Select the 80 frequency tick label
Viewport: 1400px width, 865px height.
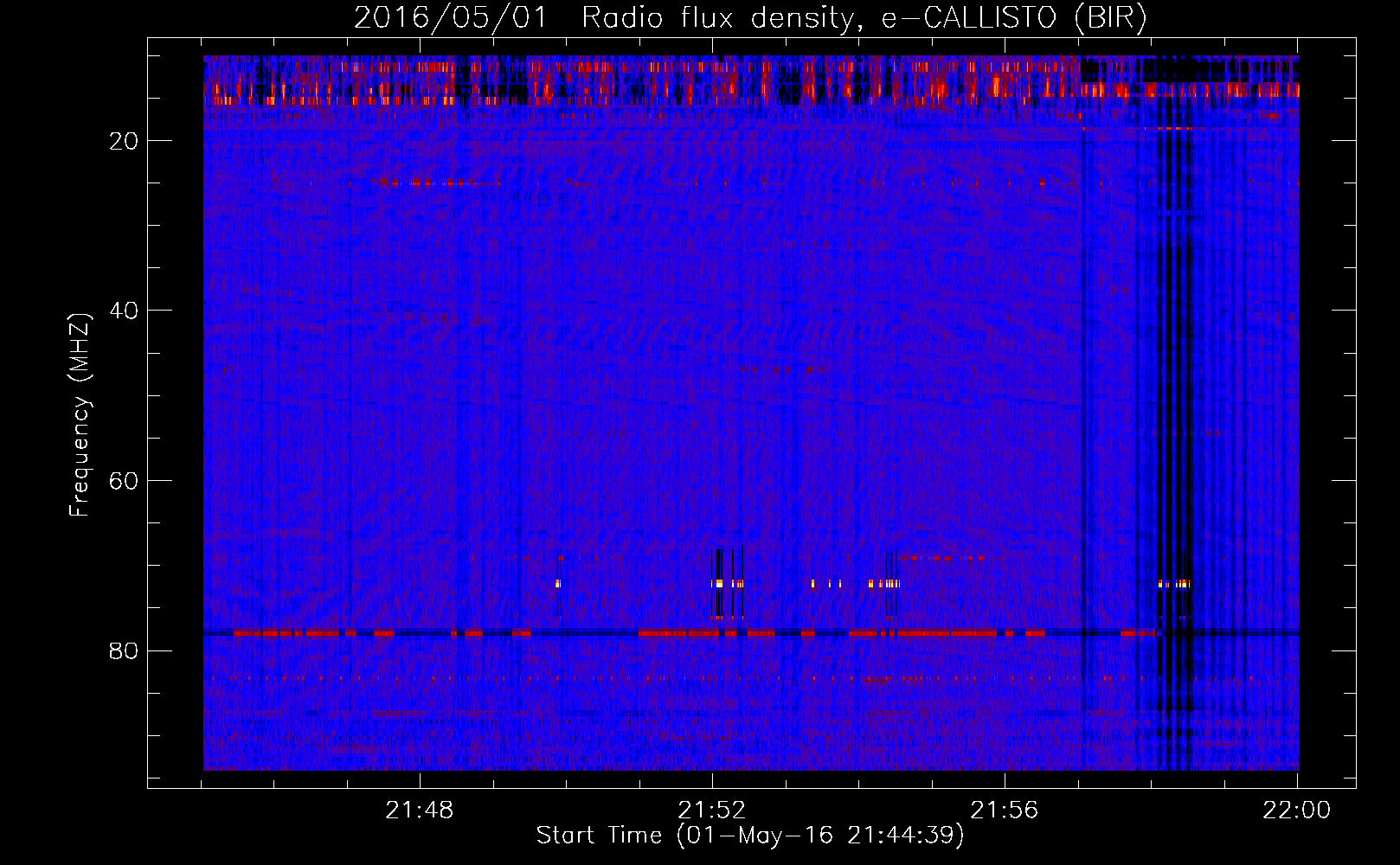pos(125,650)
